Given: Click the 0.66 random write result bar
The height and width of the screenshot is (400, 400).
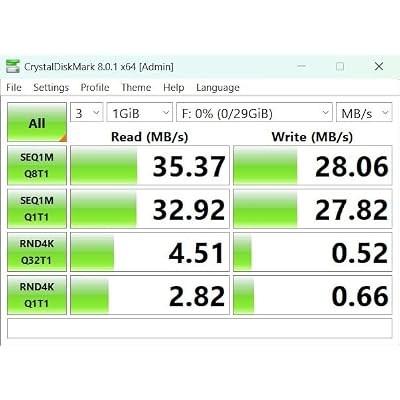Looking at the screenshot, I should (313, 295).
